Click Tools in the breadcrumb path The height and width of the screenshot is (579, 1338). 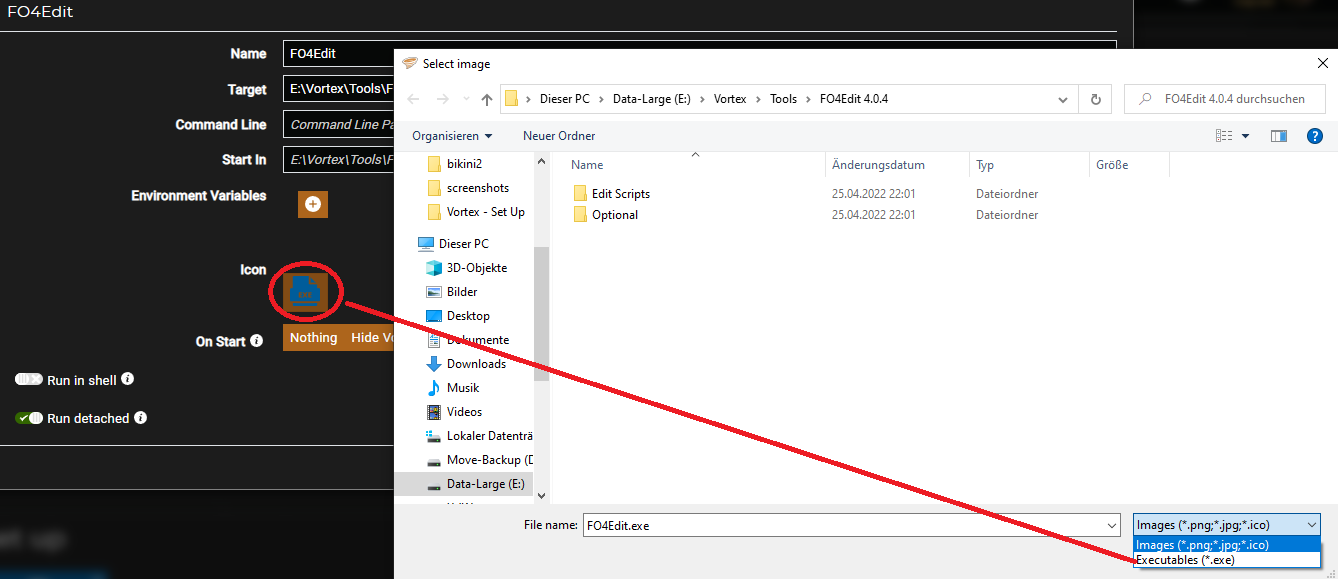[x=783, y=99]
